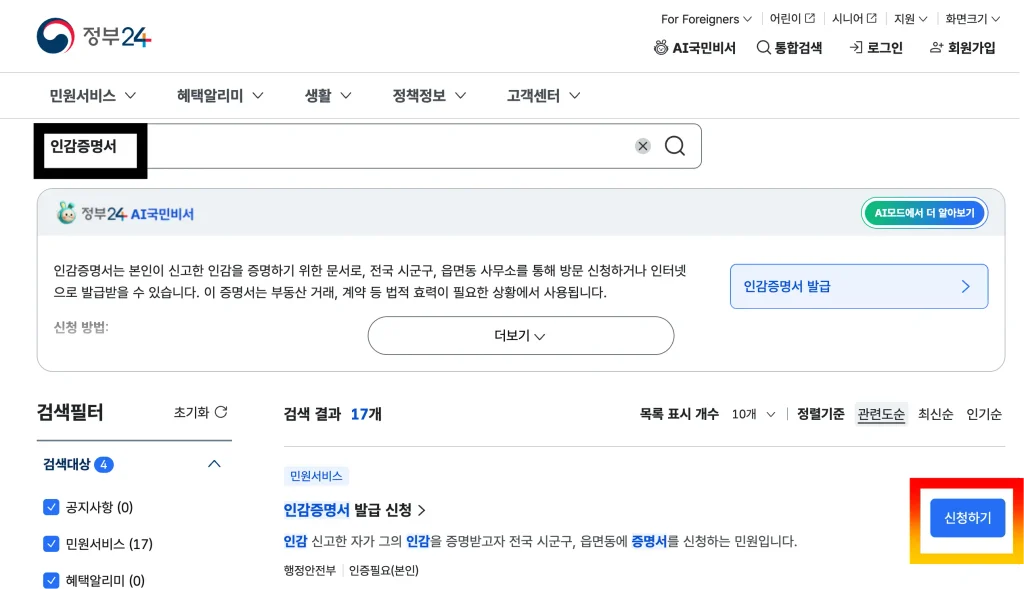Image resolution: width=1024 pixels, height=589 pixels.
Task: Expand the AI answer with 더보기
Action: point(520,336)
